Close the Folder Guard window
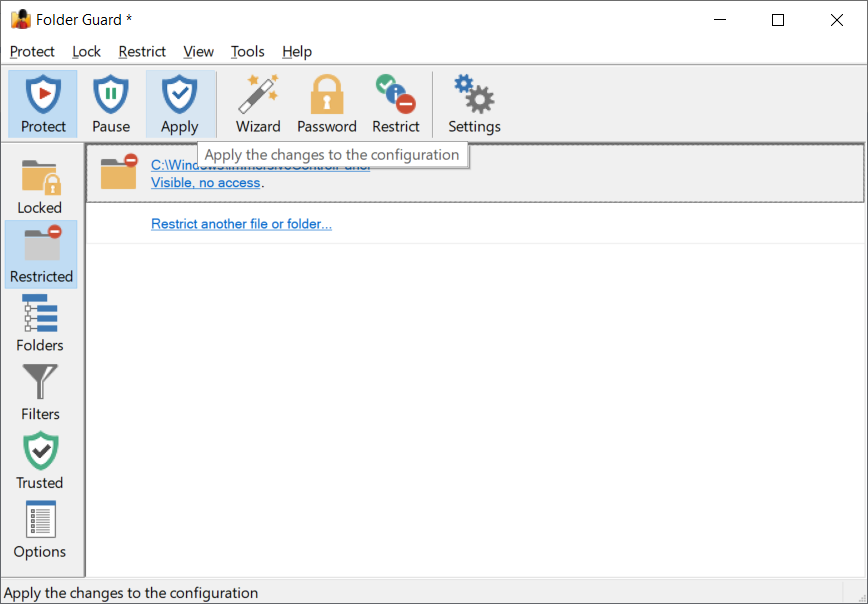868x604 pixels. 836,20
